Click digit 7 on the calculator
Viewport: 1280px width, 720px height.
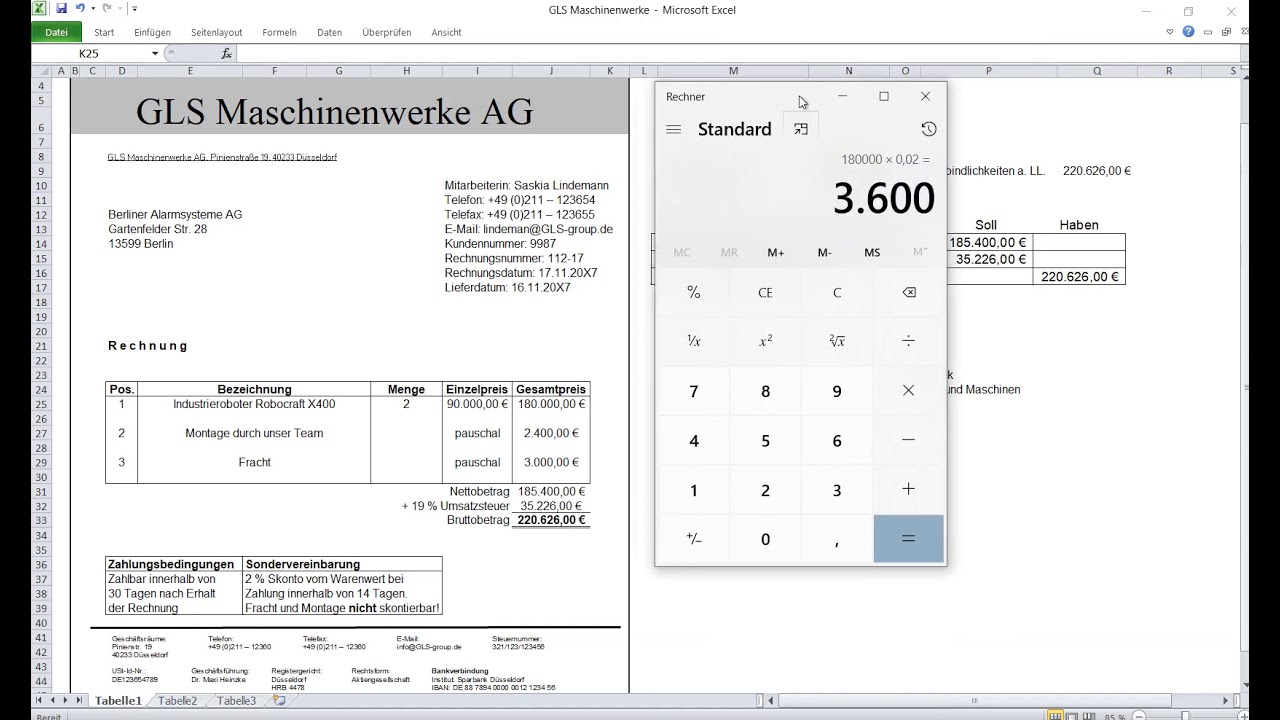point(694,391)
